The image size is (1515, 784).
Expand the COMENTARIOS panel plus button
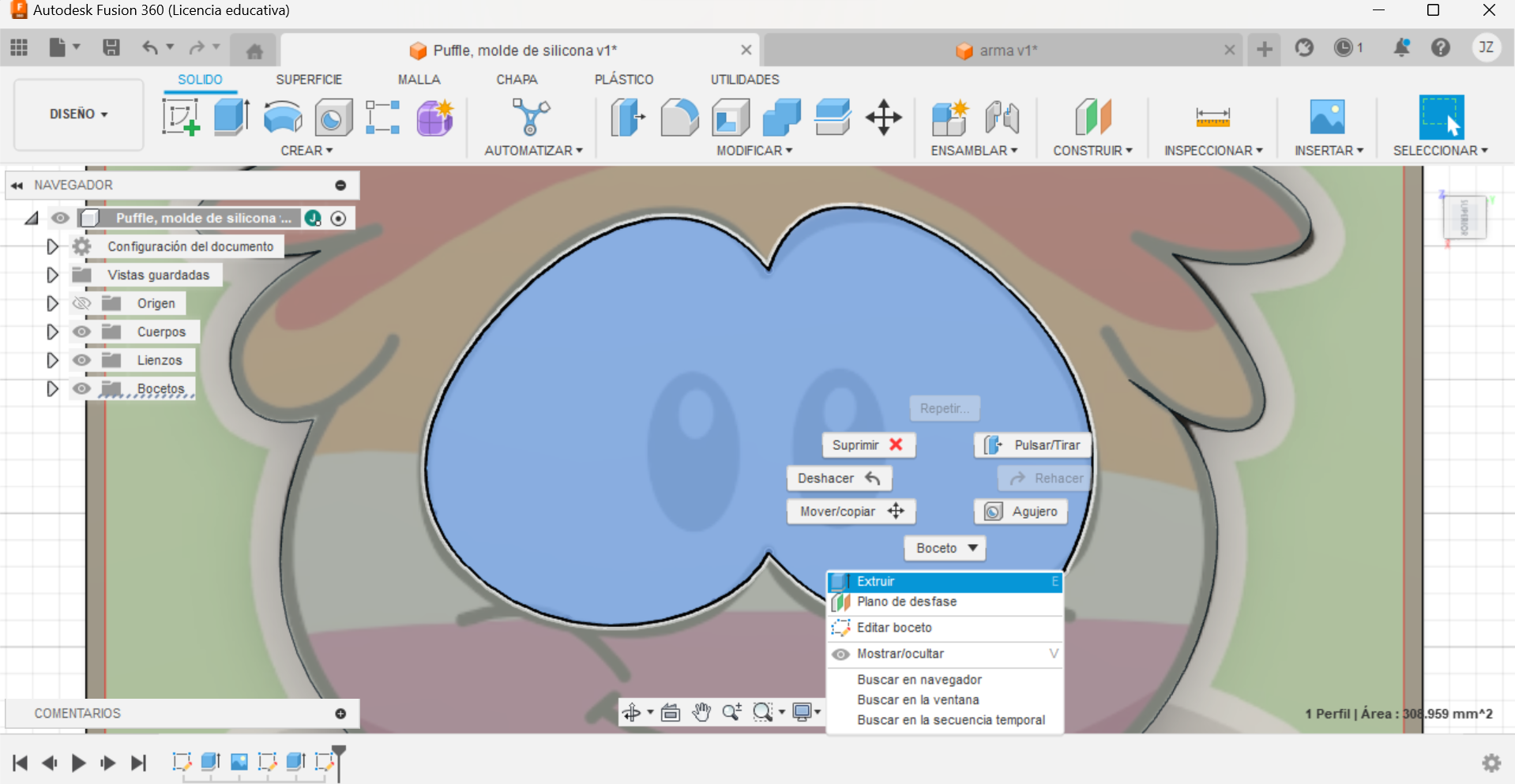(x=340, y=714)
